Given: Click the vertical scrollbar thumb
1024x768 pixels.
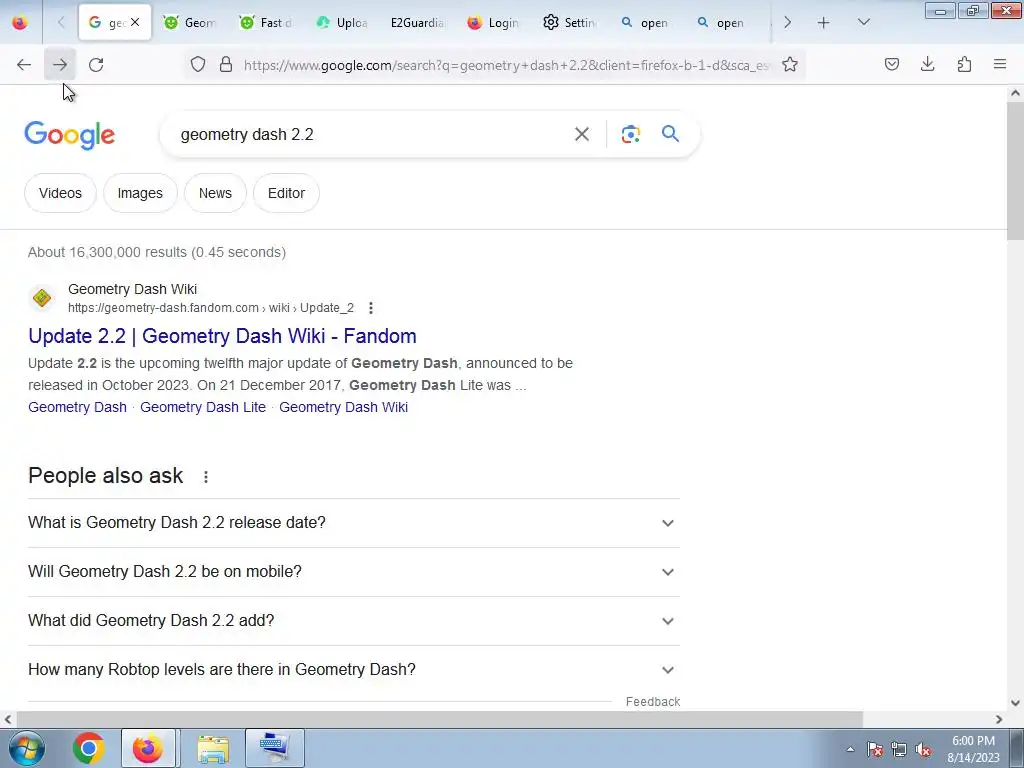Looking at the screenshot, I should click(x=1016, y=171).
